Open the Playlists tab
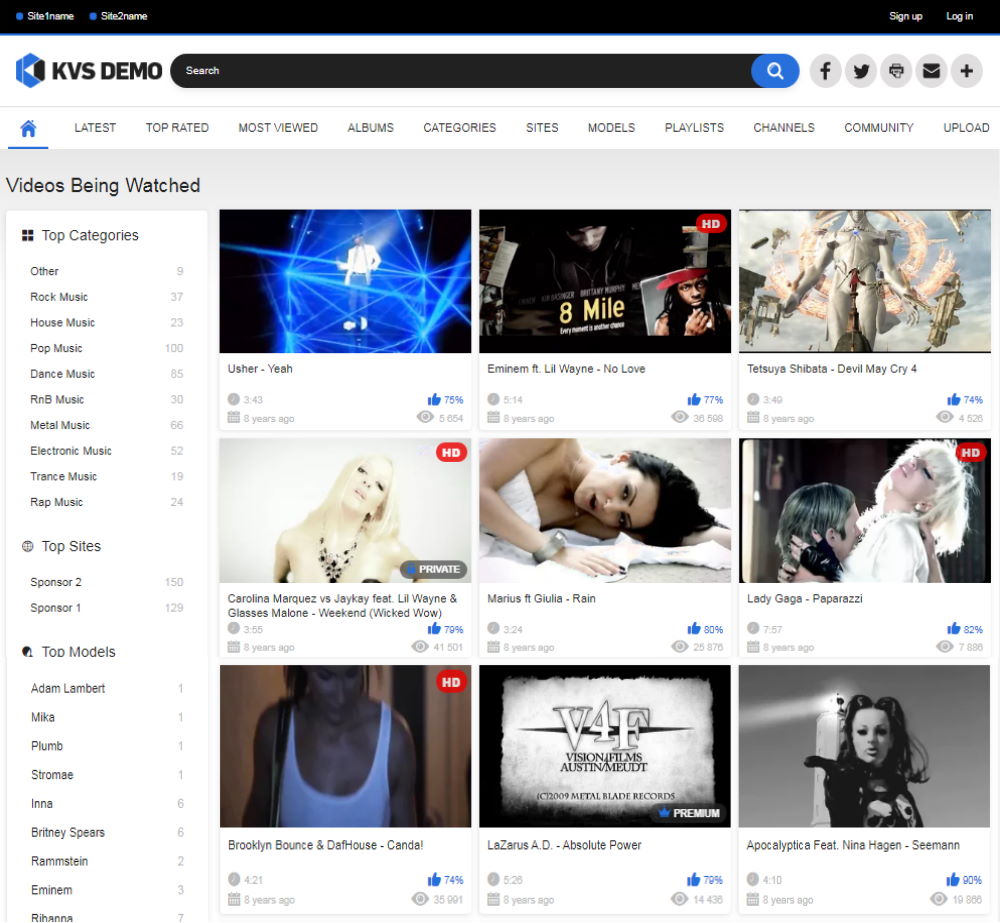Image resolution: width=1000 pixels, height=923 pixels. click(x=695, y=128)
